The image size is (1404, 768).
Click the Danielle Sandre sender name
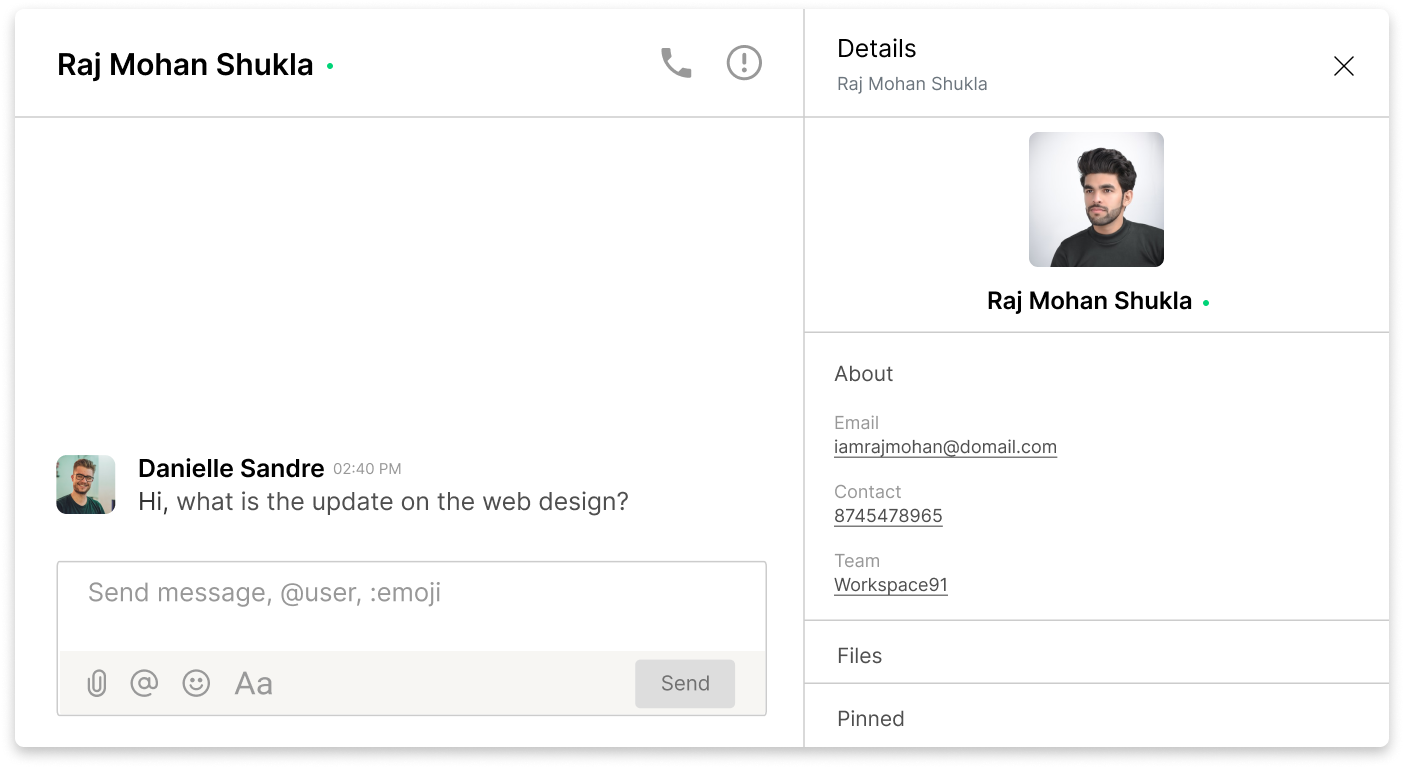231,468
